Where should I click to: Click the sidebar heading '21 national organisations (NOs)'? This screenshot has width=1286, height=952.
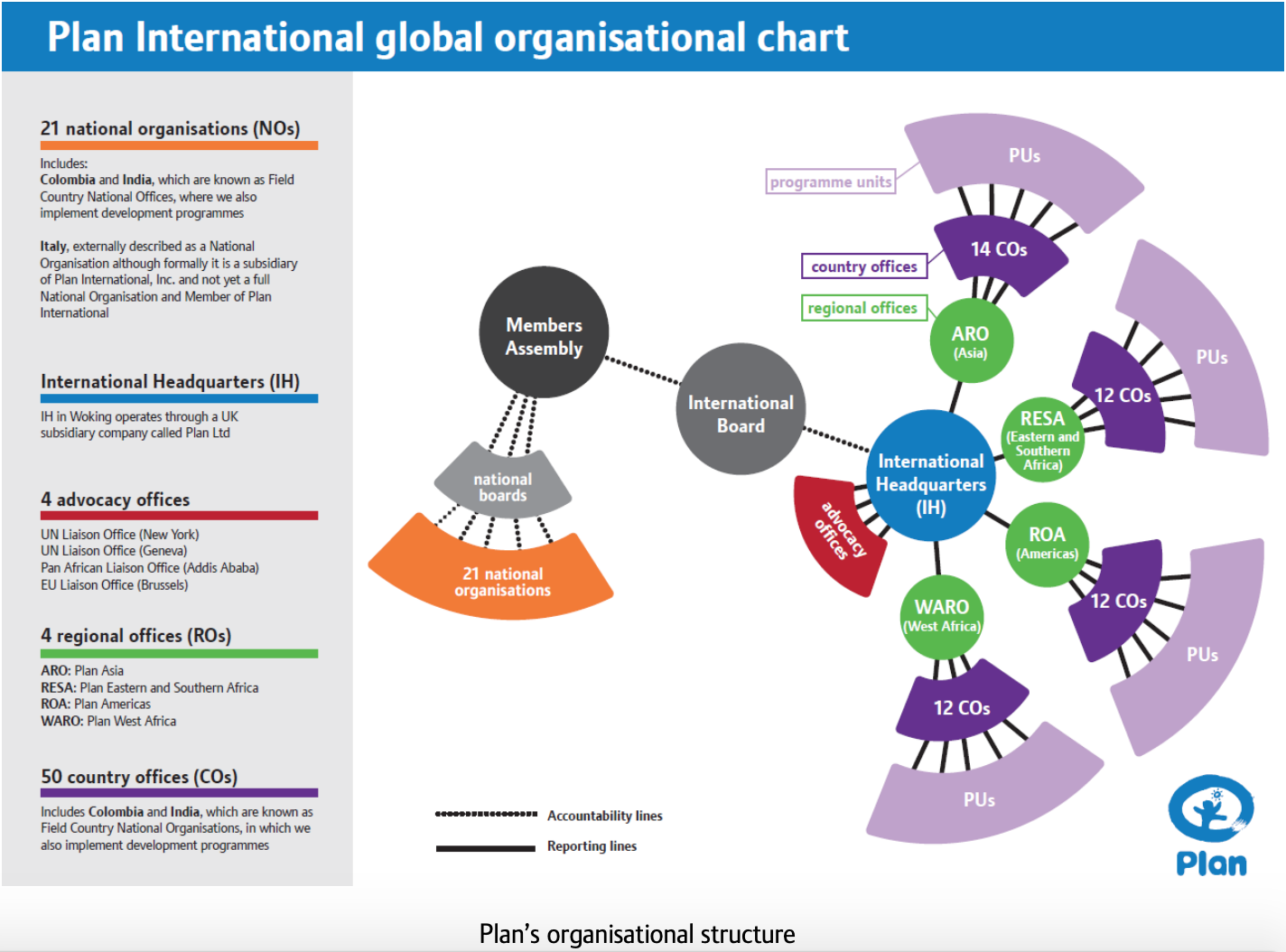click(x=170, y=128)
